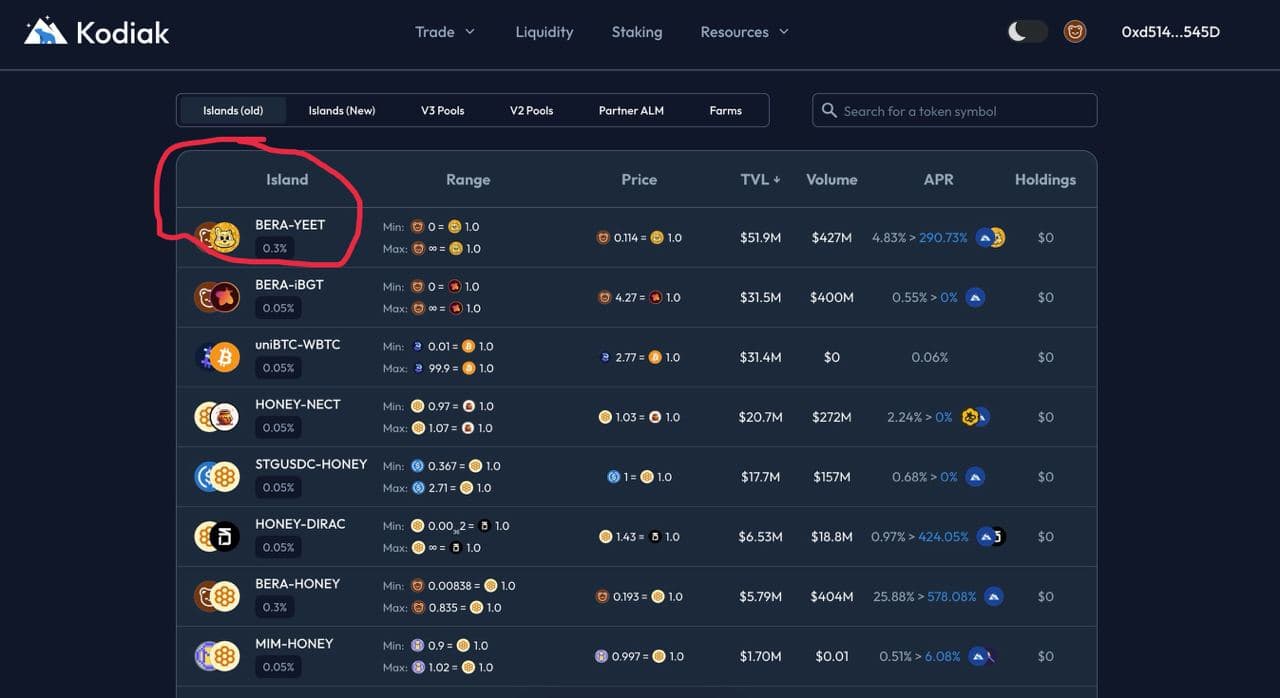Click the uniBTC-WBTC token pair icon
The height and width of the screenshot is (698, 1280).
[x=217, y=357]
